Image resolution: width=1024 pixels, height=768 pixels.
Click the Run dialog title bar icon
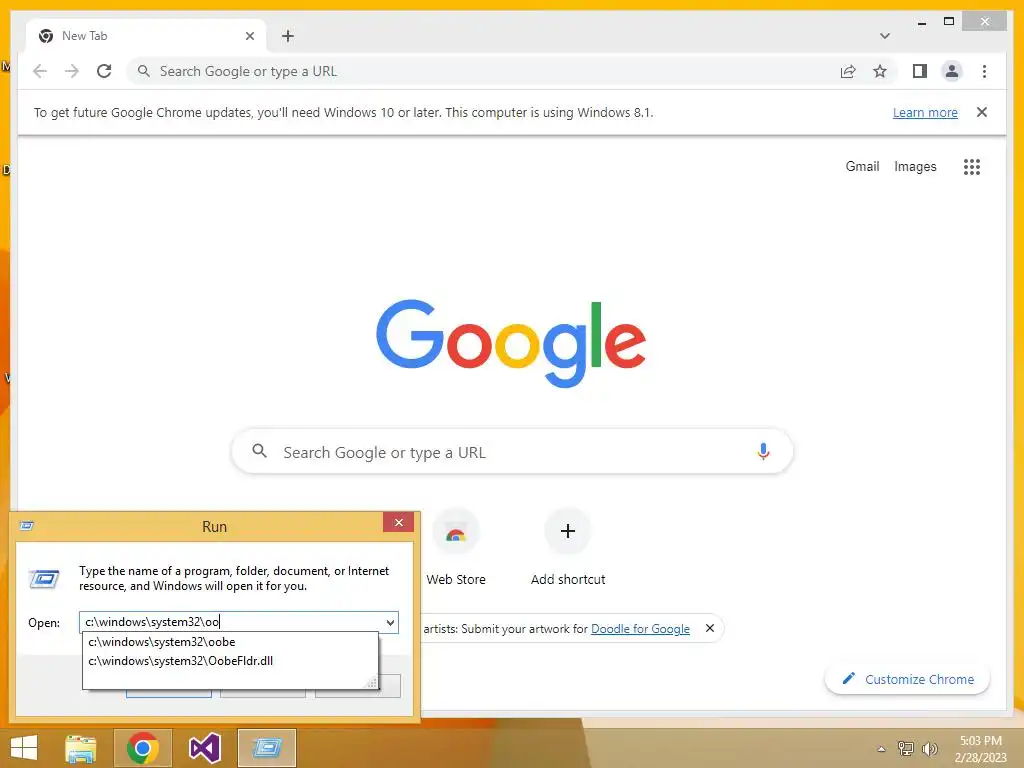click(x=27, y=526)
